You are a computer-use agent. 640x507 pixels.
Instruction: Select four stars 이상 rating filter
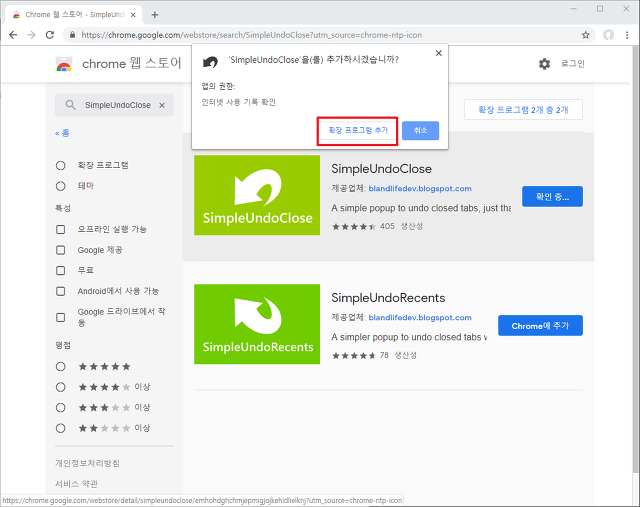[x=60, y=387]
